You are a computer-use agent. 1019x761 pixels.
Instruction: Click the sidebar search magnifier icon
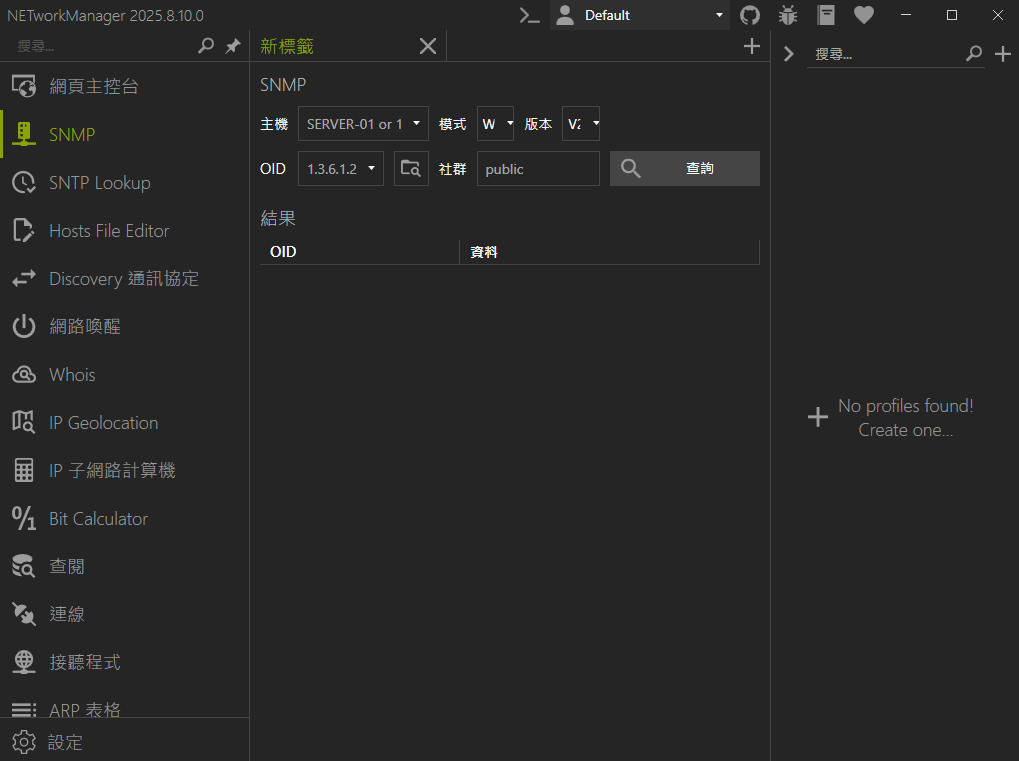click(x=205, y=45)
